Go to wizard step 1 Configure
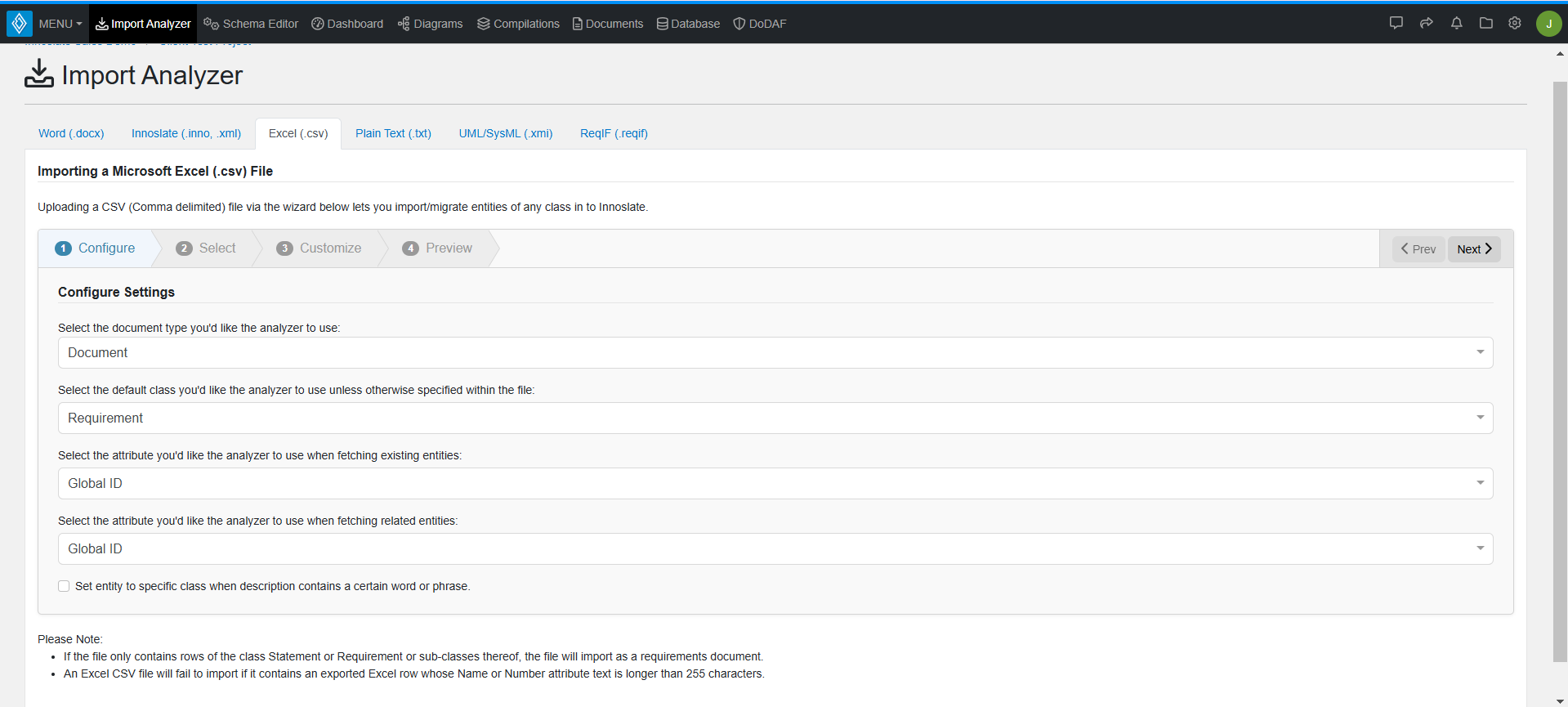 point(96,248)
